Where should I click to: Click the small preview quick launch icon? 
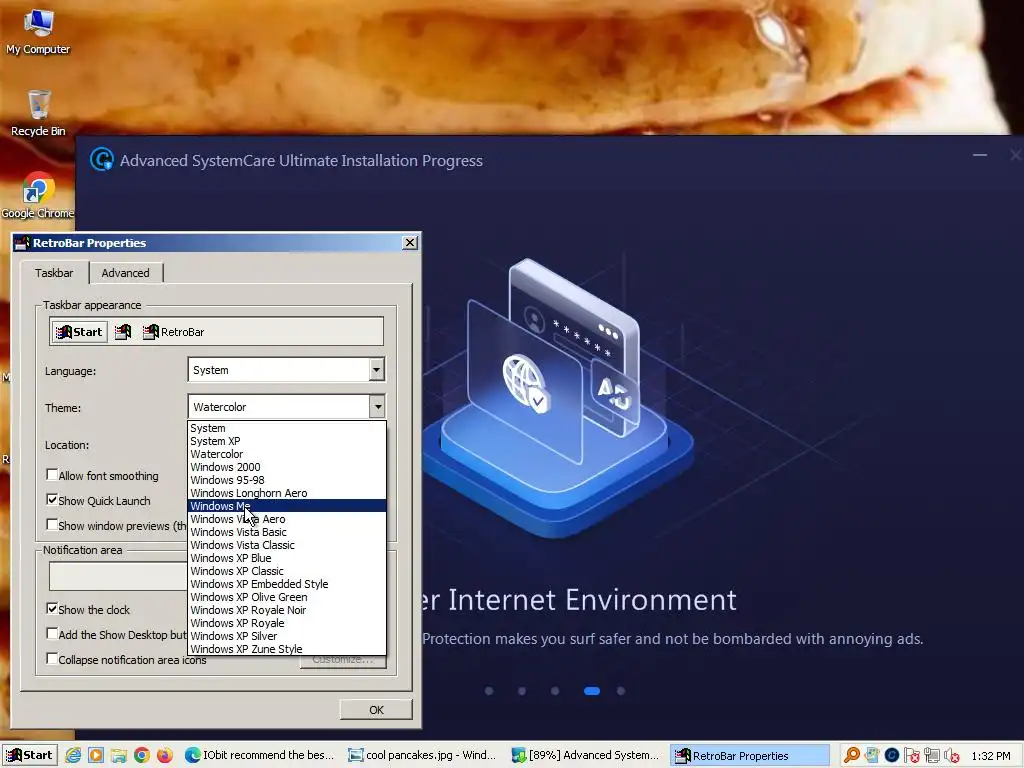click(x=123, y=332)
